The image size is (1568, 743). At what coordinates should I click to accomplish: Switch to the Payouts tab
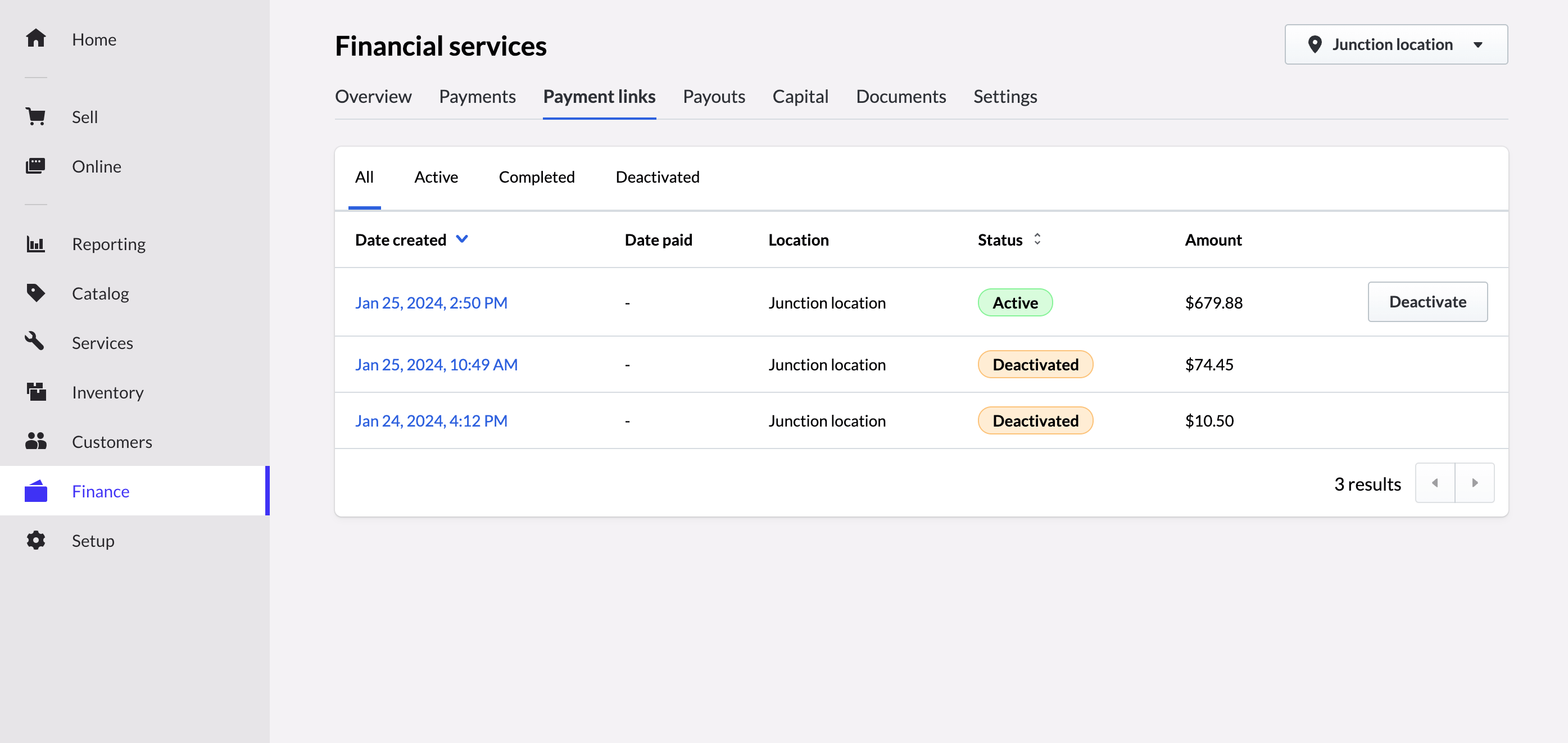pyautogui.click(x=713, y=97)
